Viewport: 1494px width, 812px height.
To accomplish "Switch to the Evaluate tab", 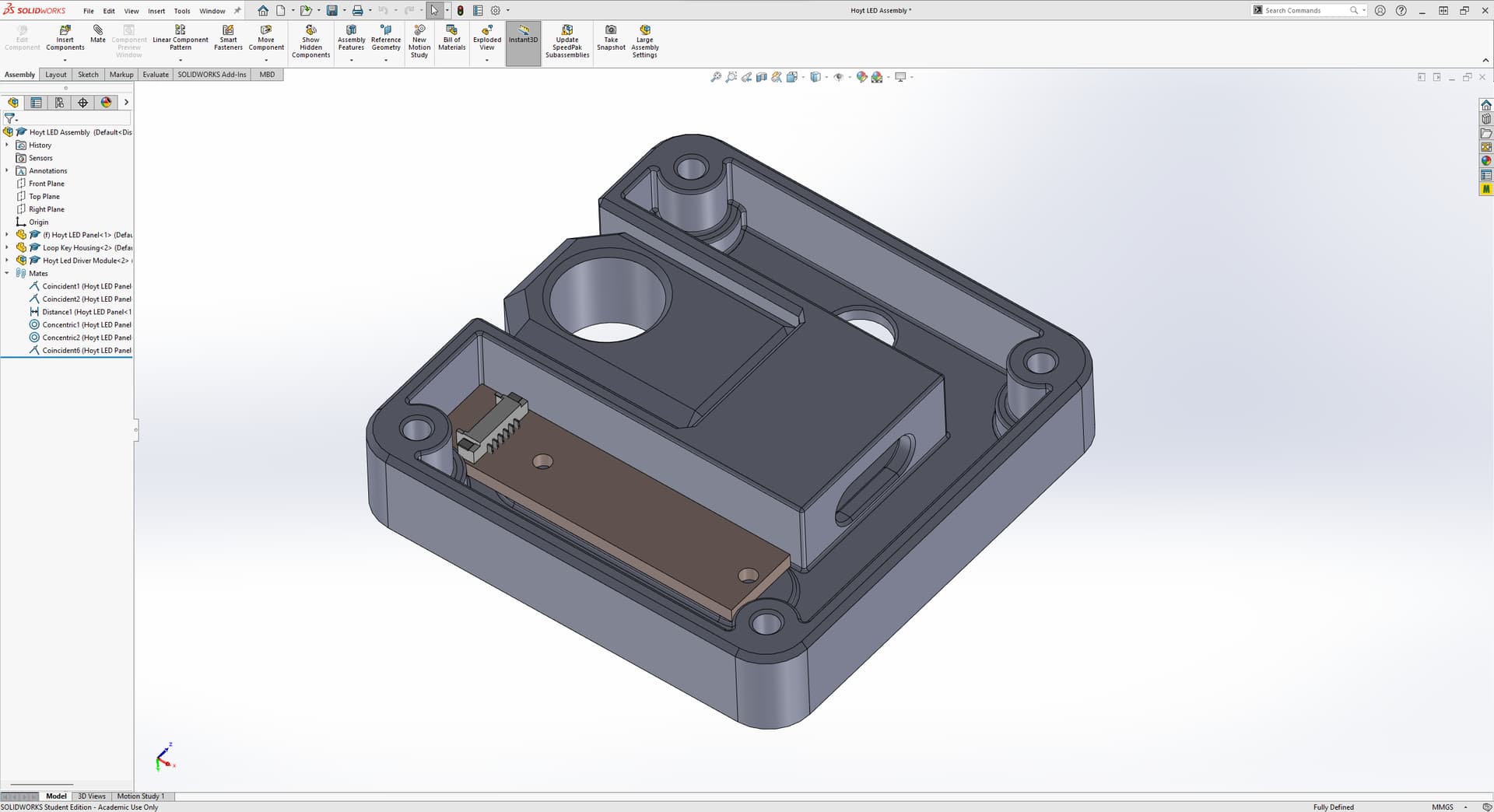I will (x=155, y=75).
